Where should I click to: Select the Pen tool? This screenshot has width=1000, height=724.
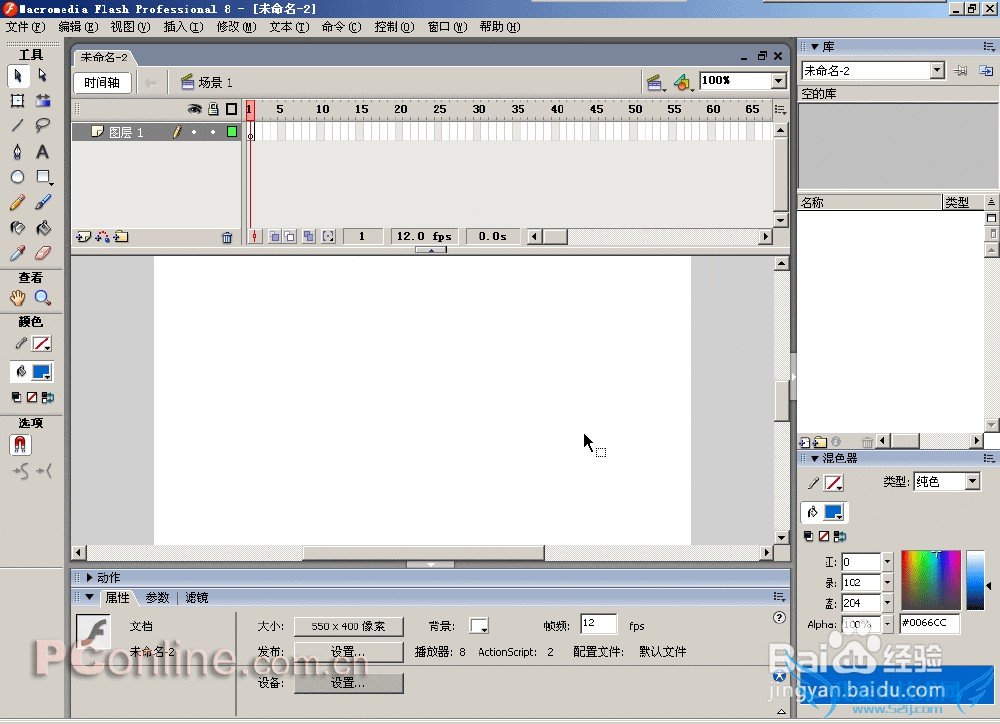pyautogui.click(x=17, y=152)
